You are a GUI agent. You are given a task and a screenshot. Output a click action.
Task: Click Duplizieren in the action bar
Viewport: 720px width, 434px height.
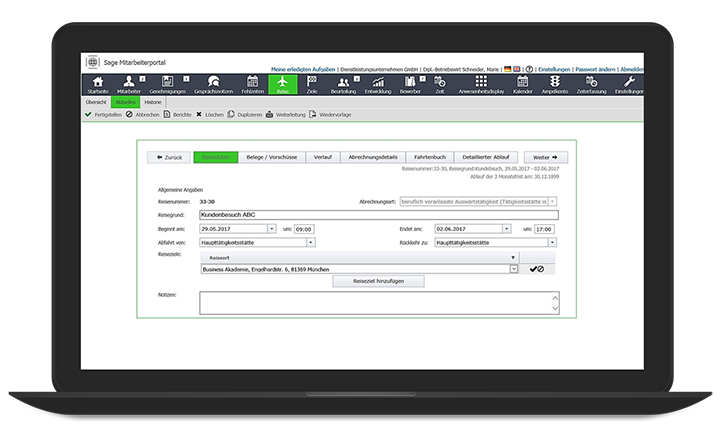coord(245,114)
